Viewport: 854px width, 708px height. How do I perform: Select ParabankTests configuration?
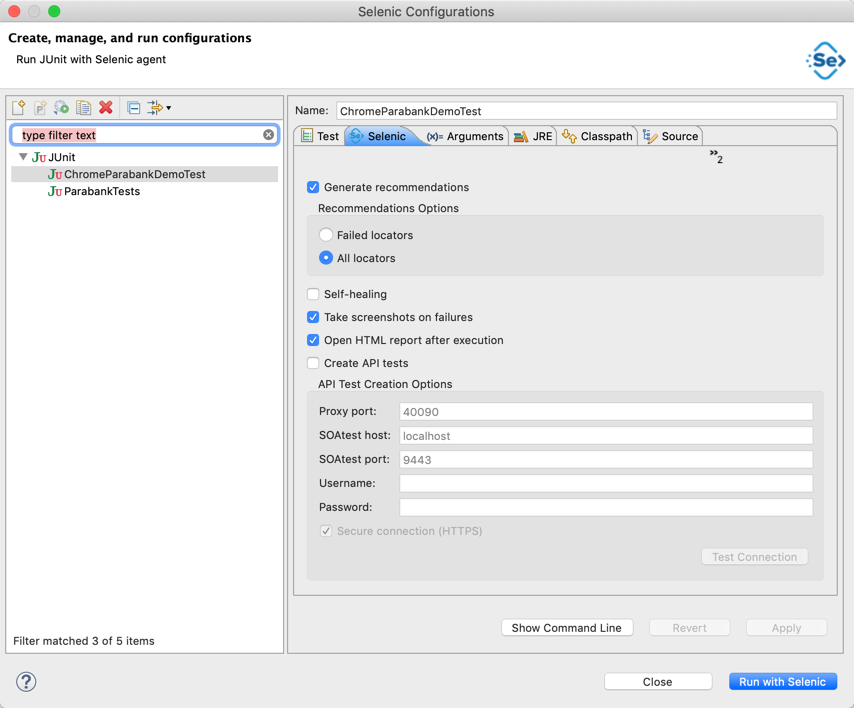[x=144, y=191]
